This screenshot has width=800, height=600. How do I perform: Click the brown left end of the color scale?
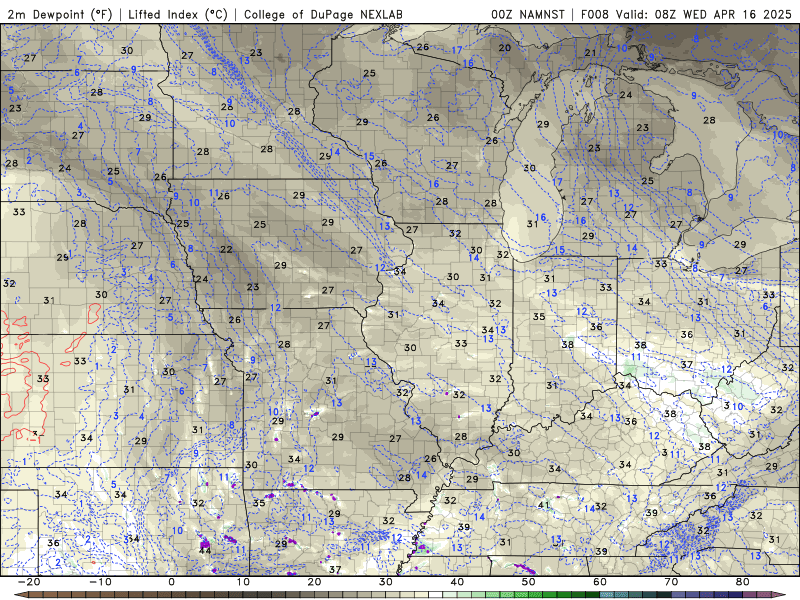pos(23,595)
